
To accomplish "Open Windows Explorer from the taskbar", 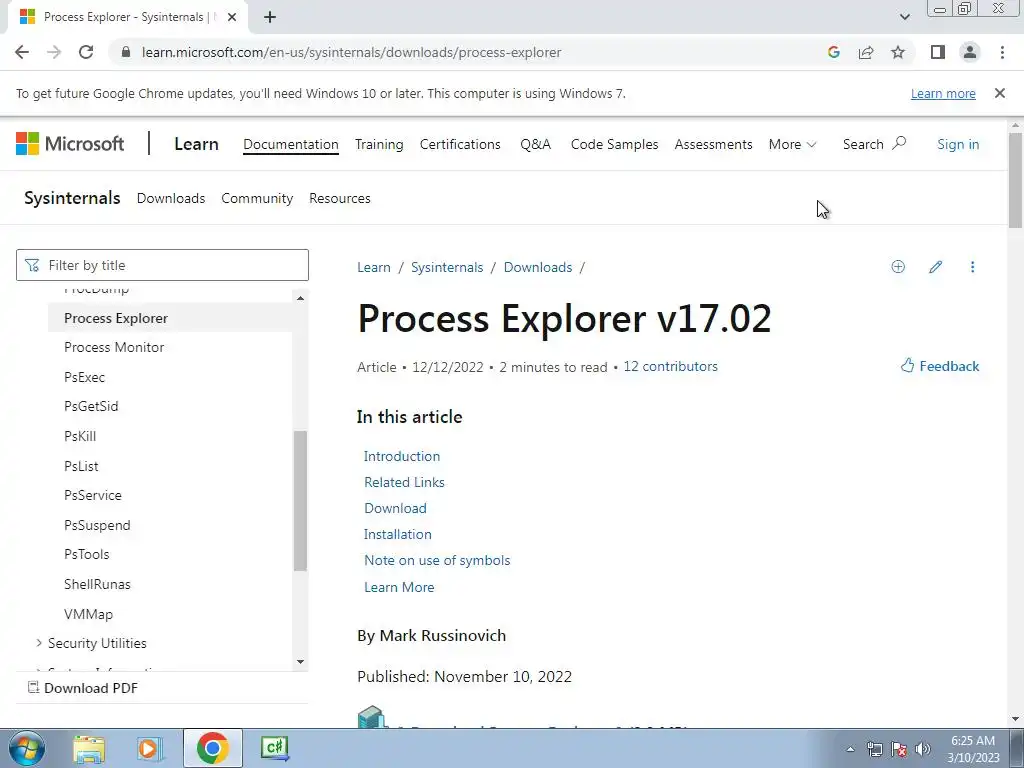I will pos(89,748).
